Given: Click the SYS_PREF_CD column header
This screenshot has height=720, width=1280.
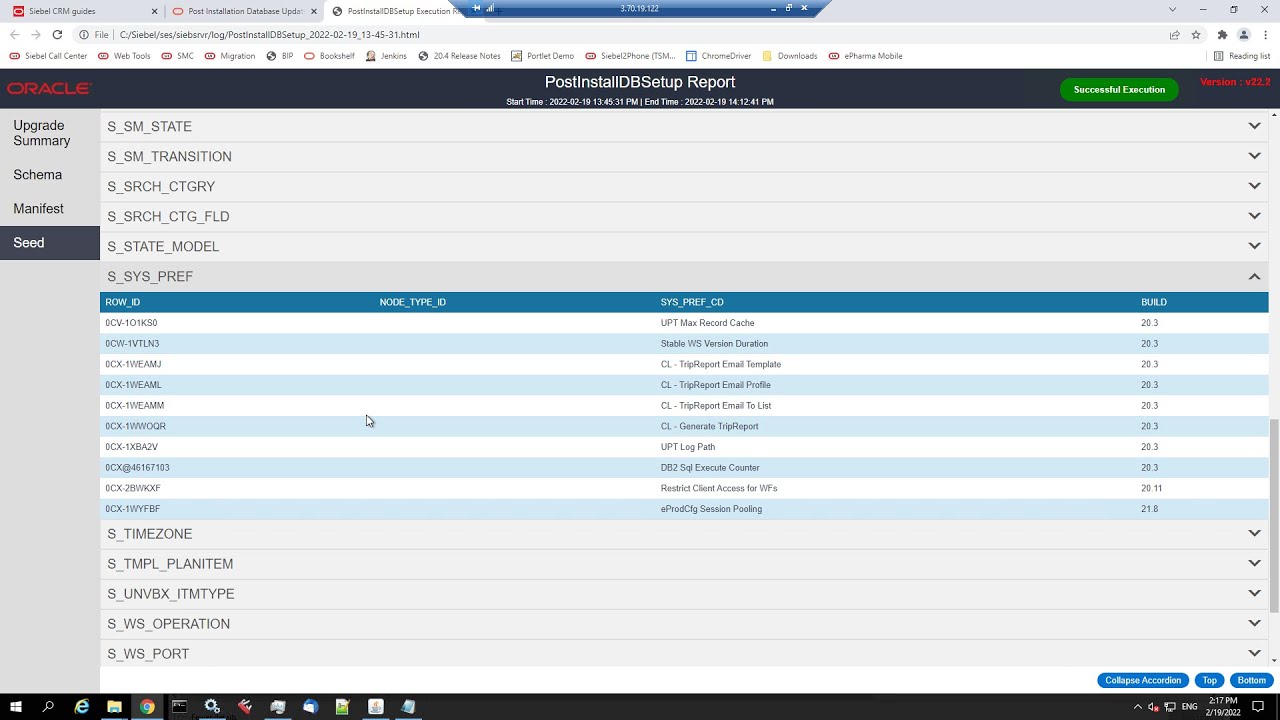Looking at the screenshot, I should 692,302.
